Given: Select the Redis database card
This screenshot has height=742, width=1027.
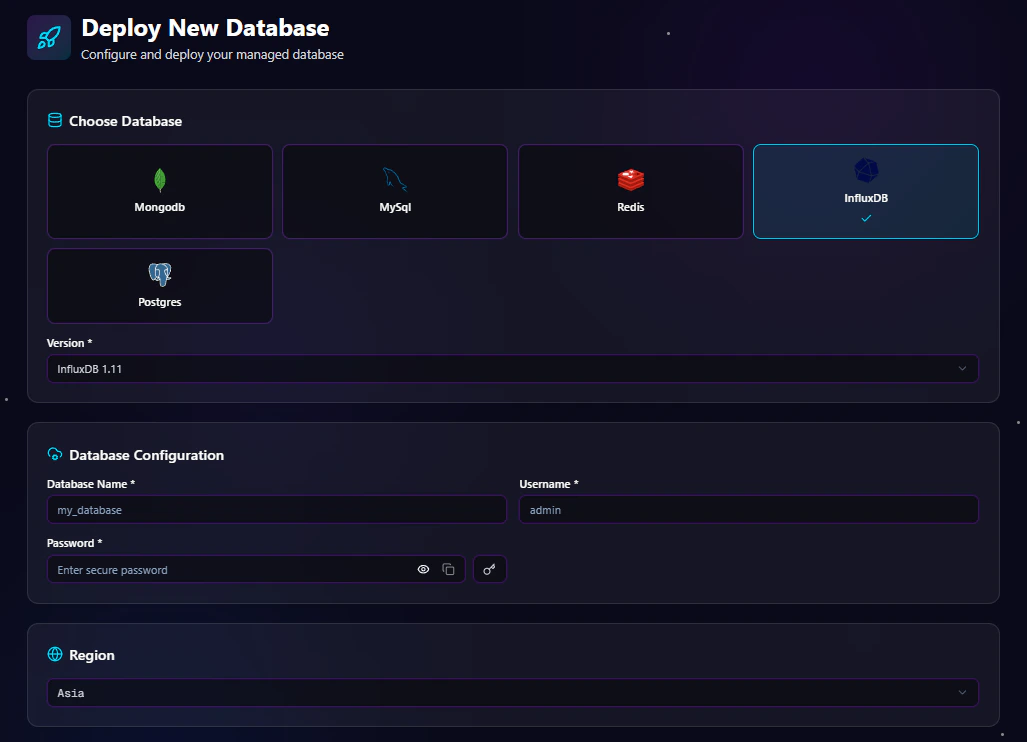Looking at the screenshot, I should click(631, 191).
